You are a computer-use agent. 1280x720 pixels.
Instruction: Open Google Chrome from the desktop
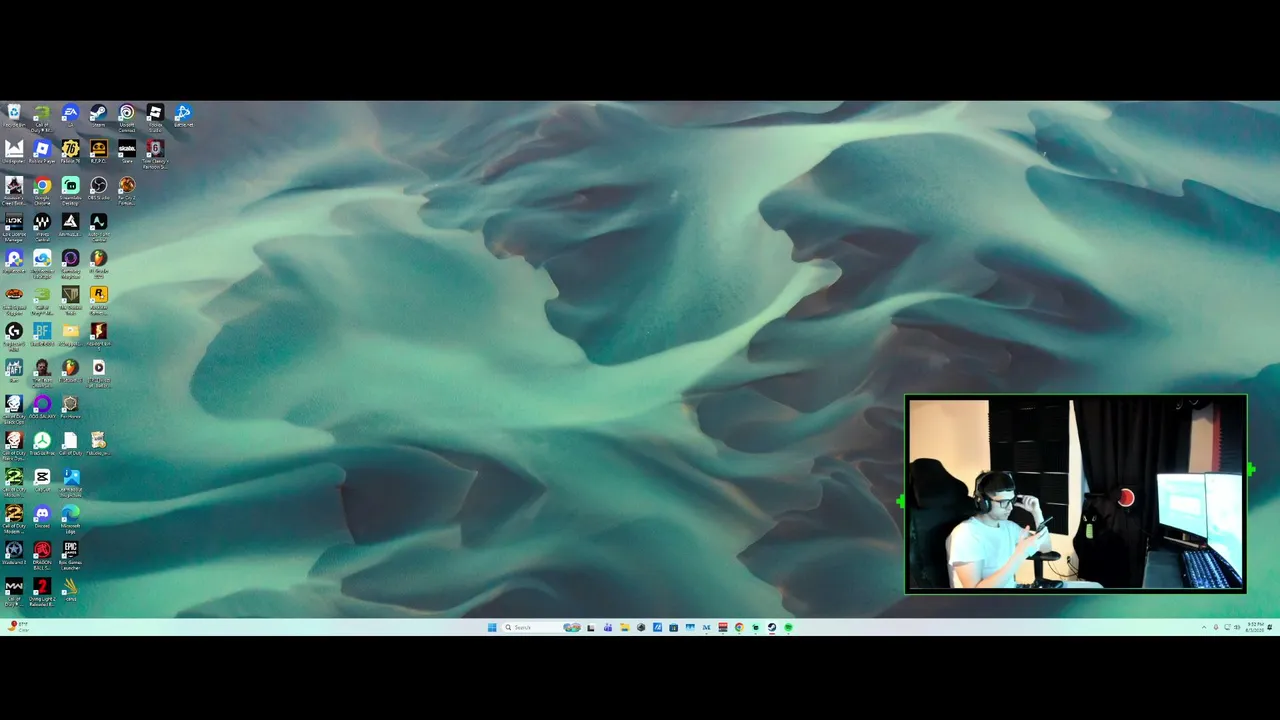pyautogui.click(x=42, y=191)
